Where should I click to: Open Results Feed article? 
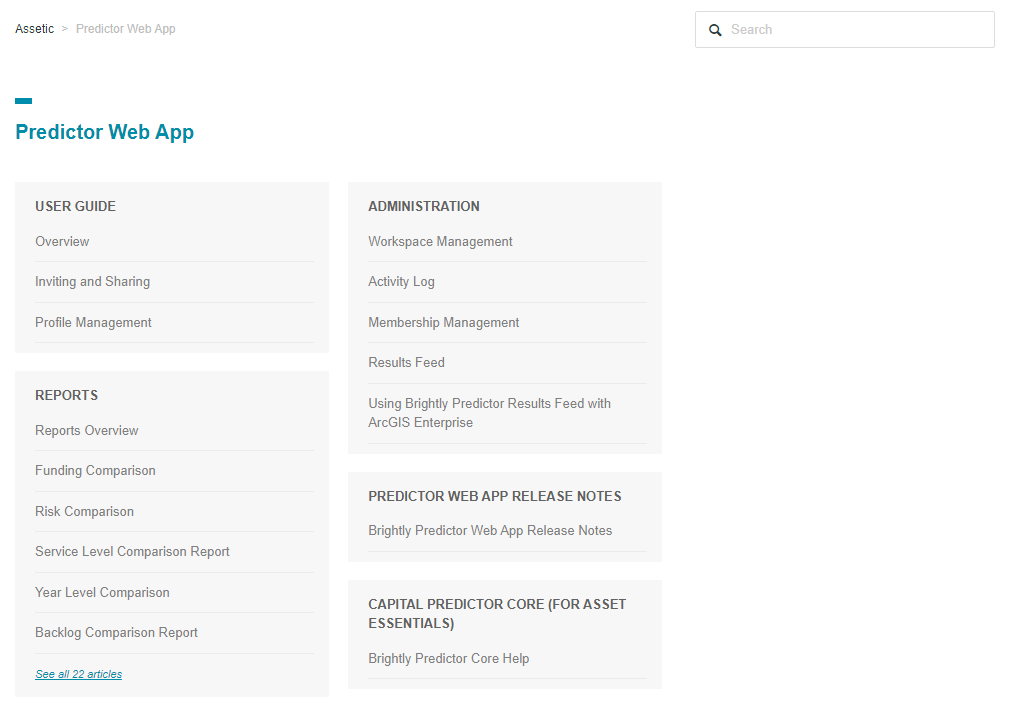pos(406,362)
